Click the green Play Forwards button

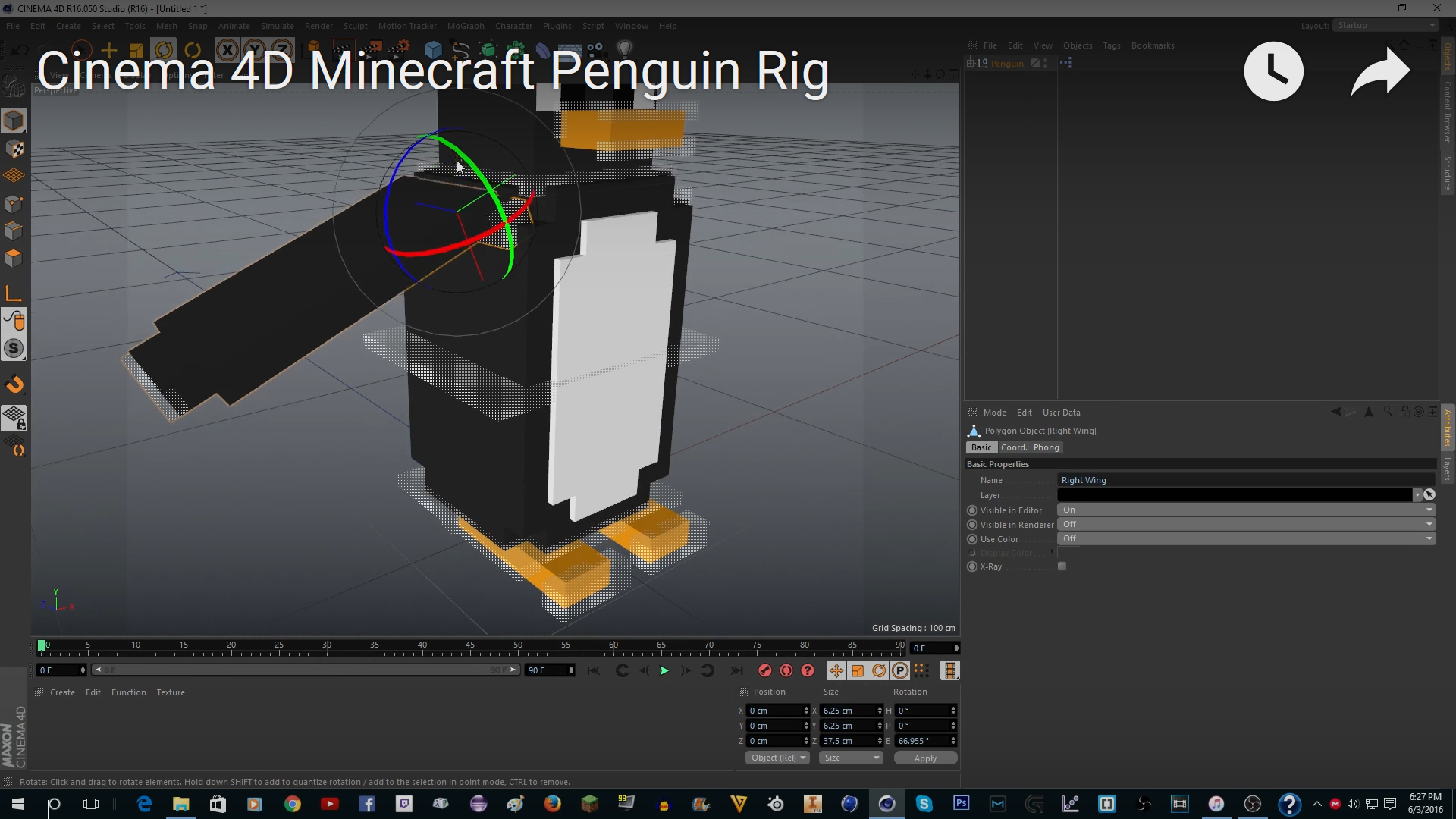coord(664,670)
